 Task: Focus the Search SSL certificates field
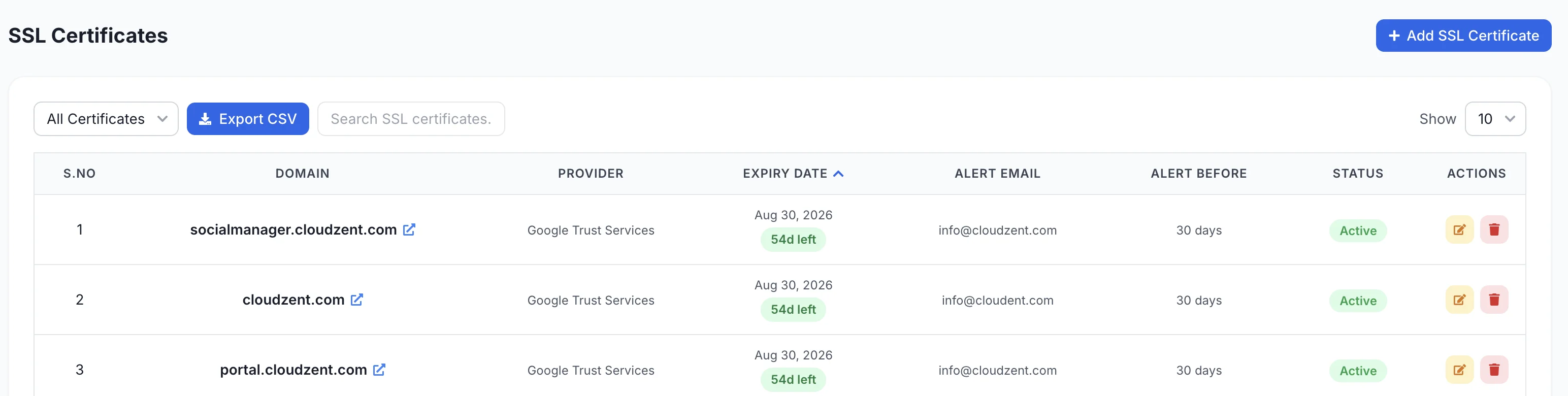(411, 119)
